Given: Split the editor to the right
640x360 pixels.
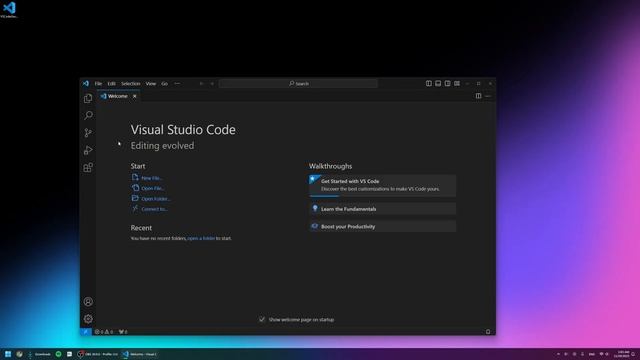Looking at the screenshot, I should point(478,96).
